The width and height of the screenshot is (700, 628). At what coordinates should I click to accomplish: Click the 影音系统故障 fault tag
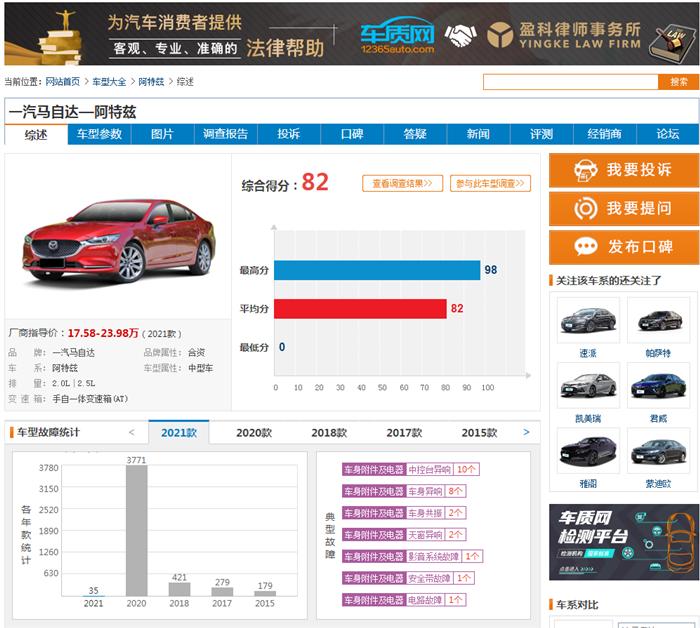pos(412,557)
